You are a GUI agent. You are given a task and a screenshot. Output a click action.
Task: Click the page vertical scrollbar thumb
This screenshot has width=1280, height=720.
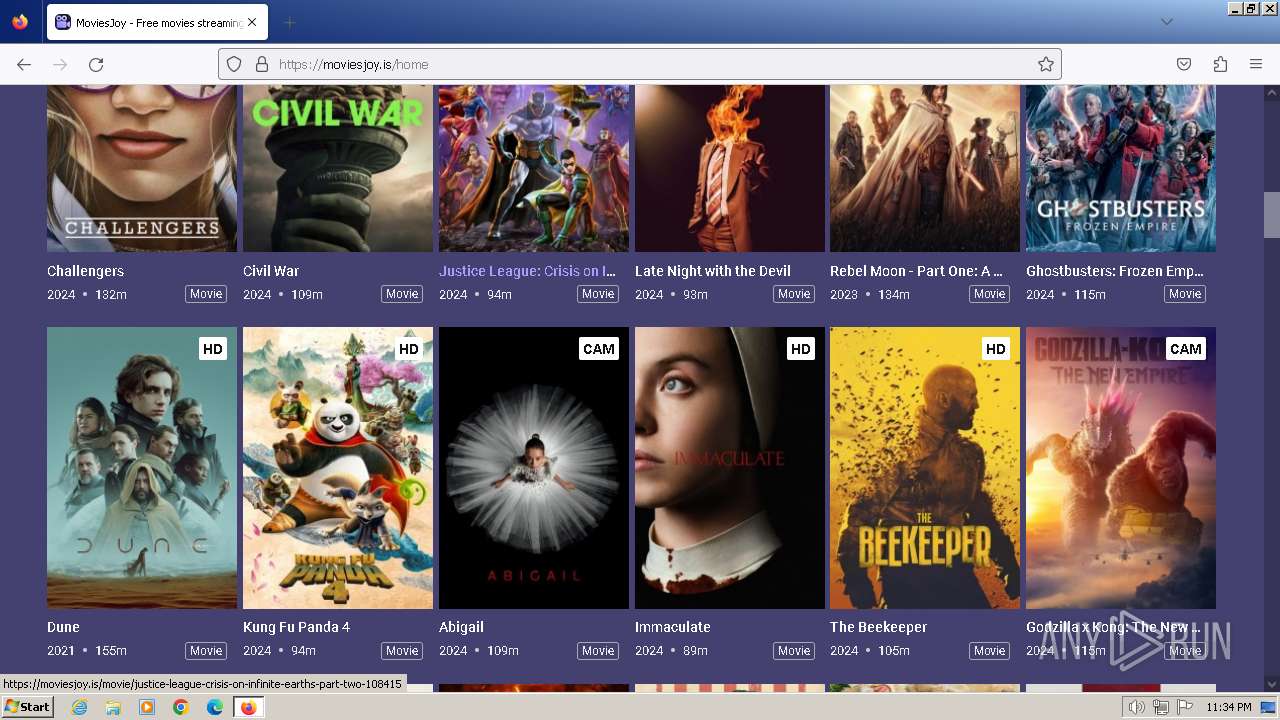(1271, 215)
